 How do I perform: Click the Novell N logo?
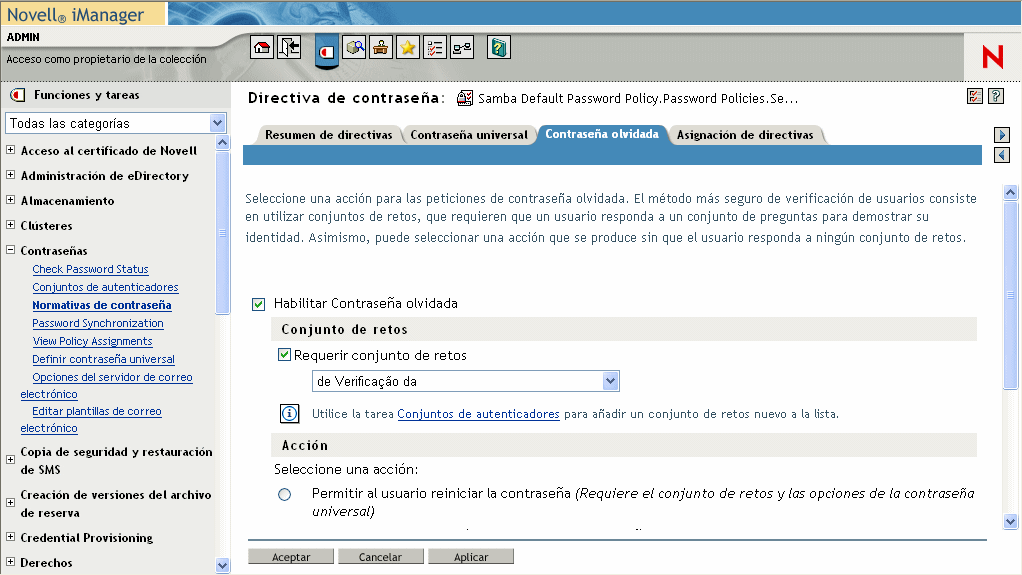(x=993, y=57)
